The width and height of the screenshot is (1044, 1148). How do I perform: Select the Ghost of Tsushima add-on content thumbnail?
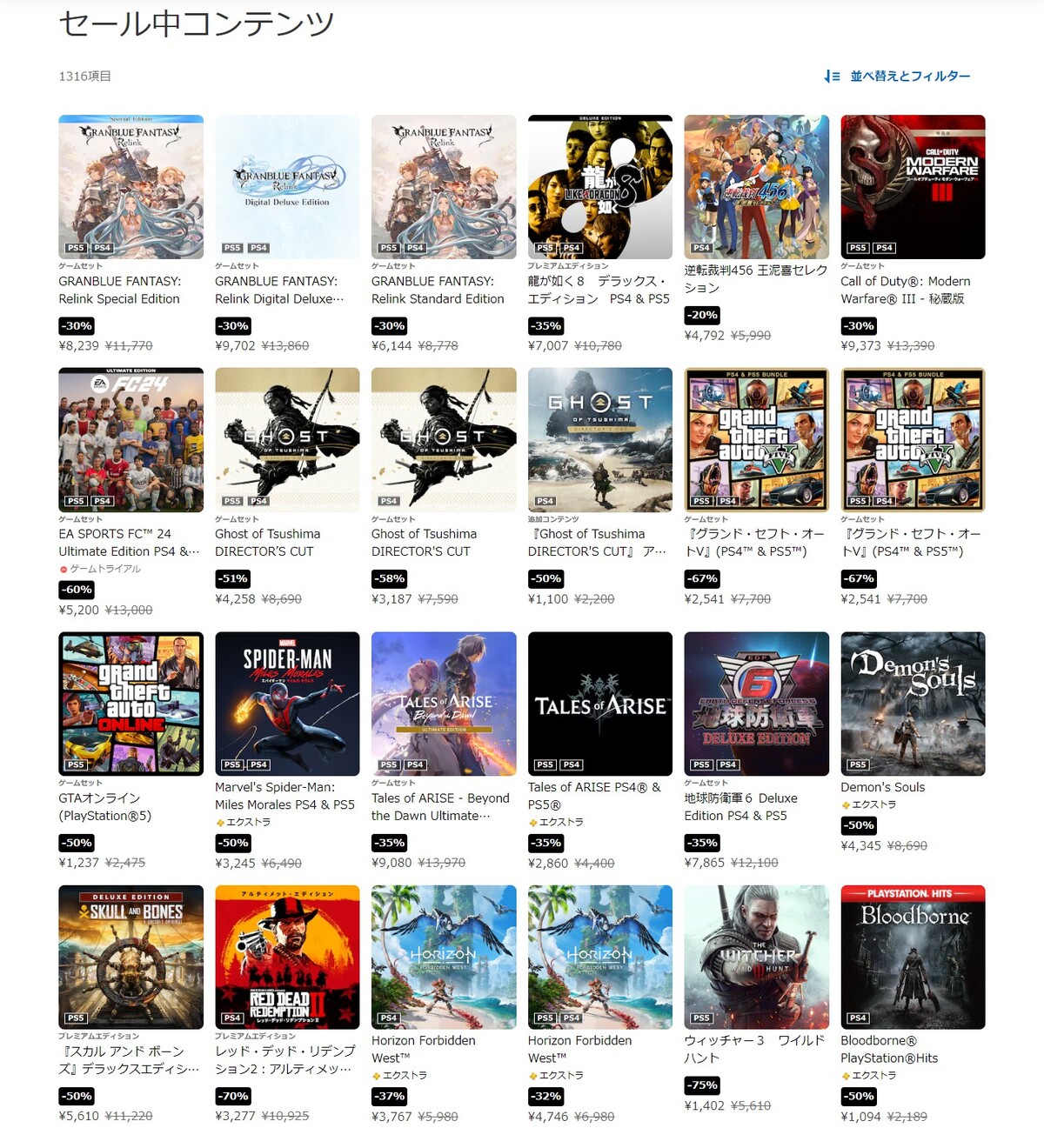tap(600, 440)
